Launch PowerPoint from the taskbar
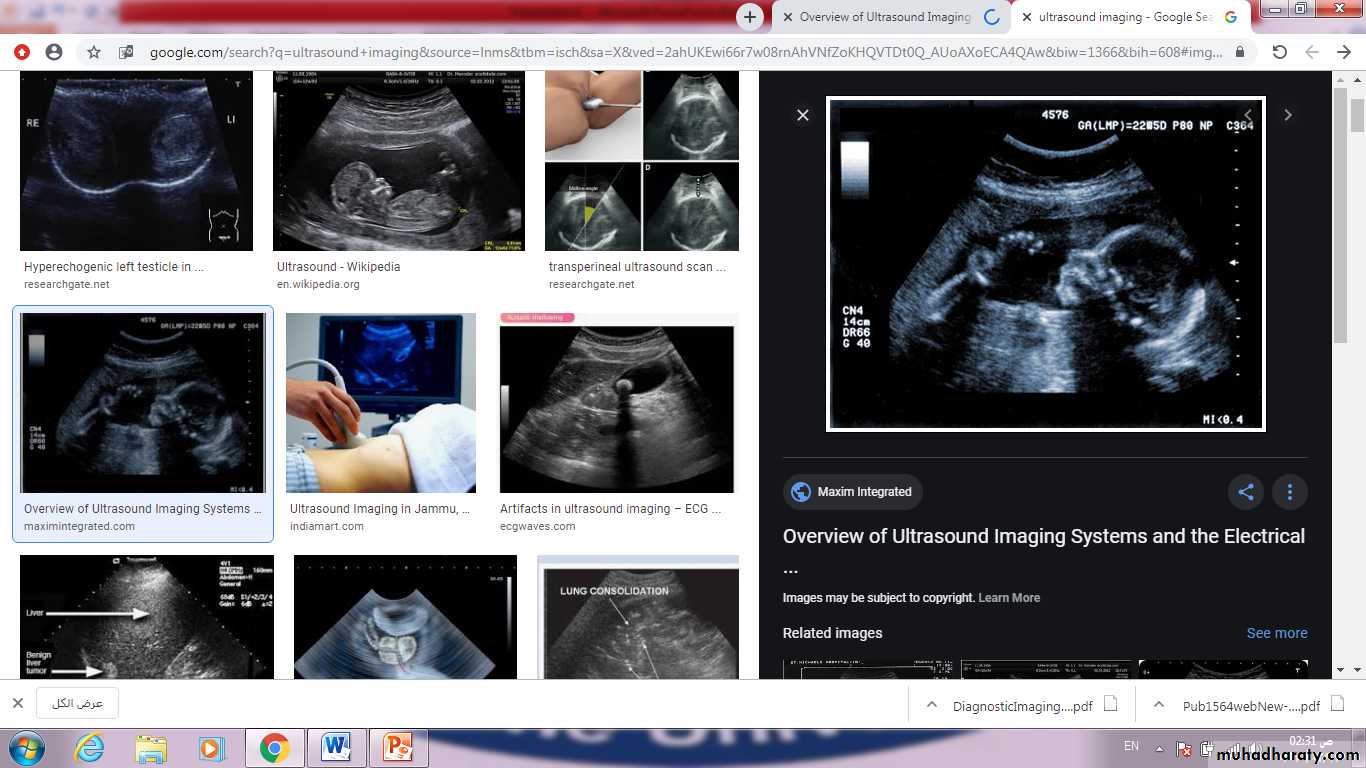 point(398,747)
